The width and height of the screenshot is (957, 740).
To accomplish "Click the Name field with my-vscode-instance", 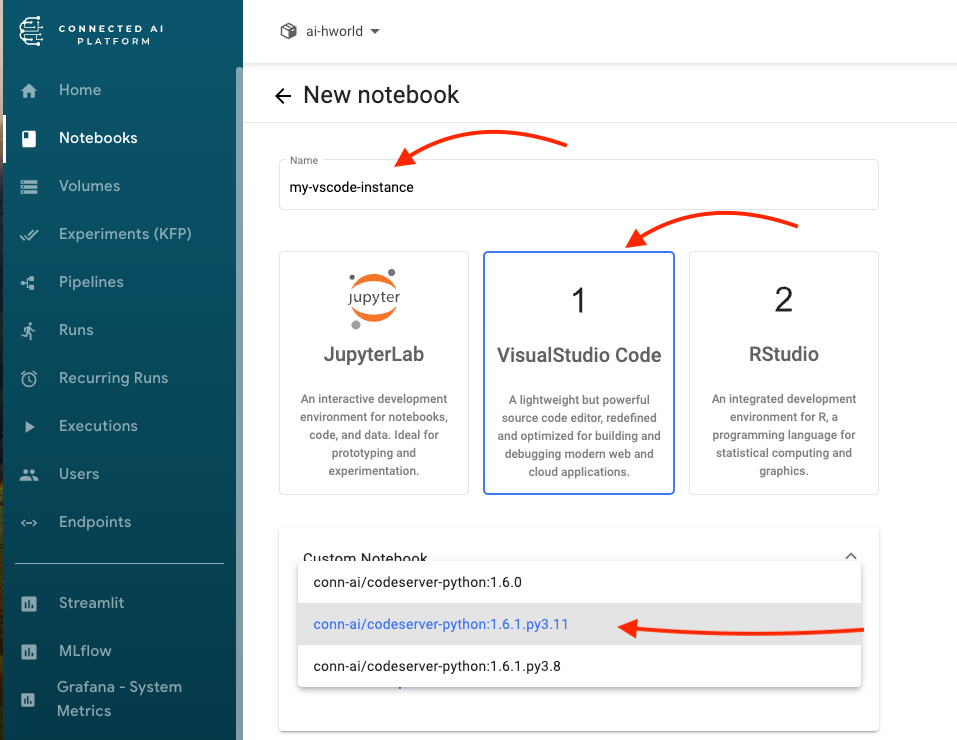I will point(579,184).
